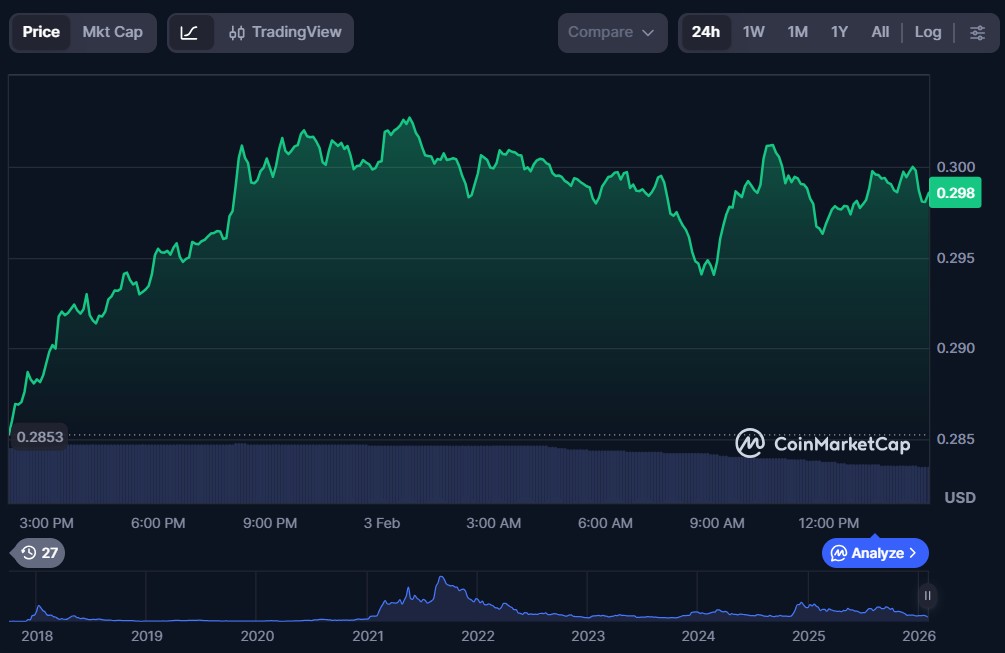Click 2021 peak in the mini timeline

click(x=440, y=582)
